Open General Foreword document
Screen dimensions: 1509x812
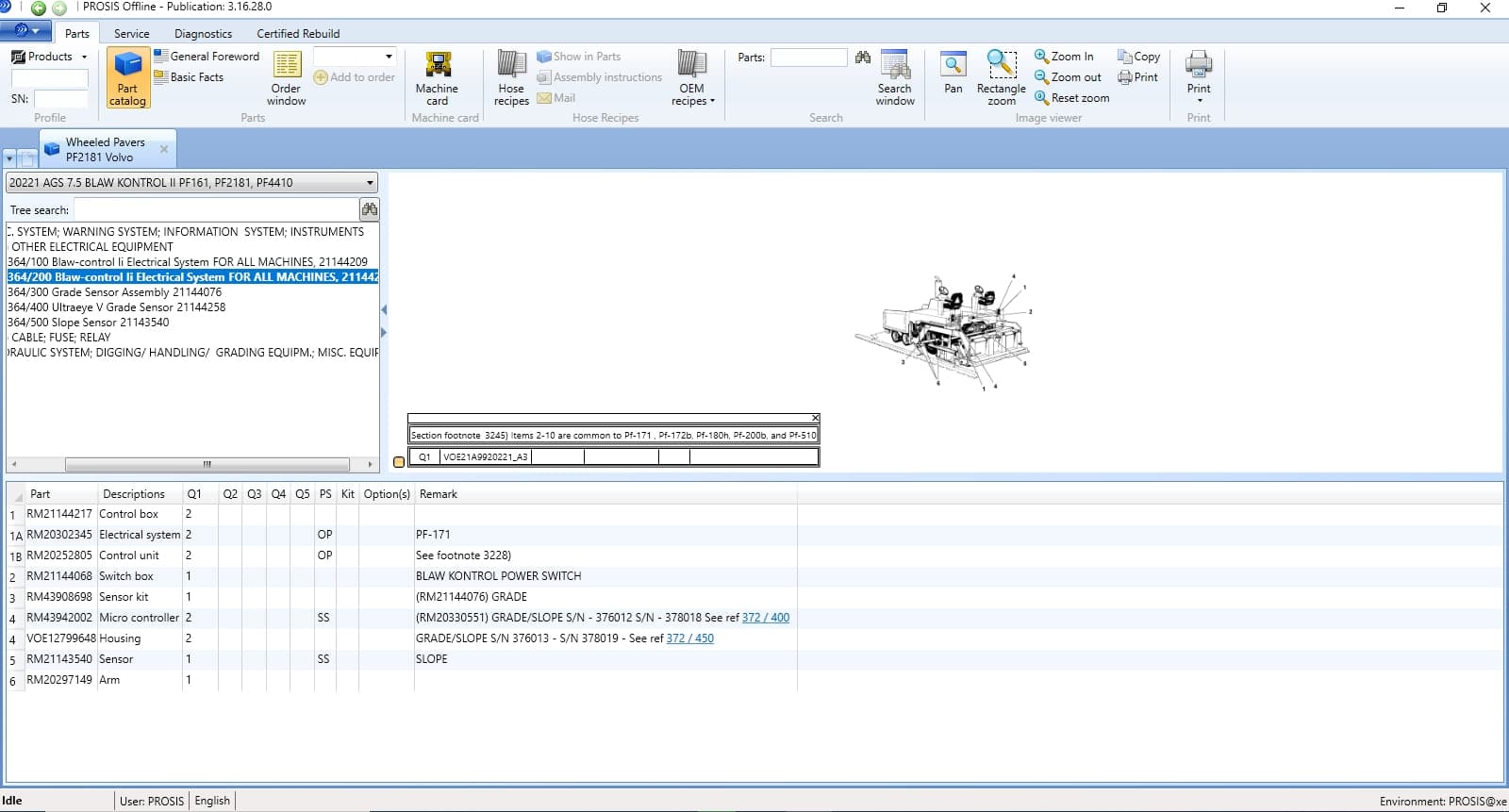point(207,57)
